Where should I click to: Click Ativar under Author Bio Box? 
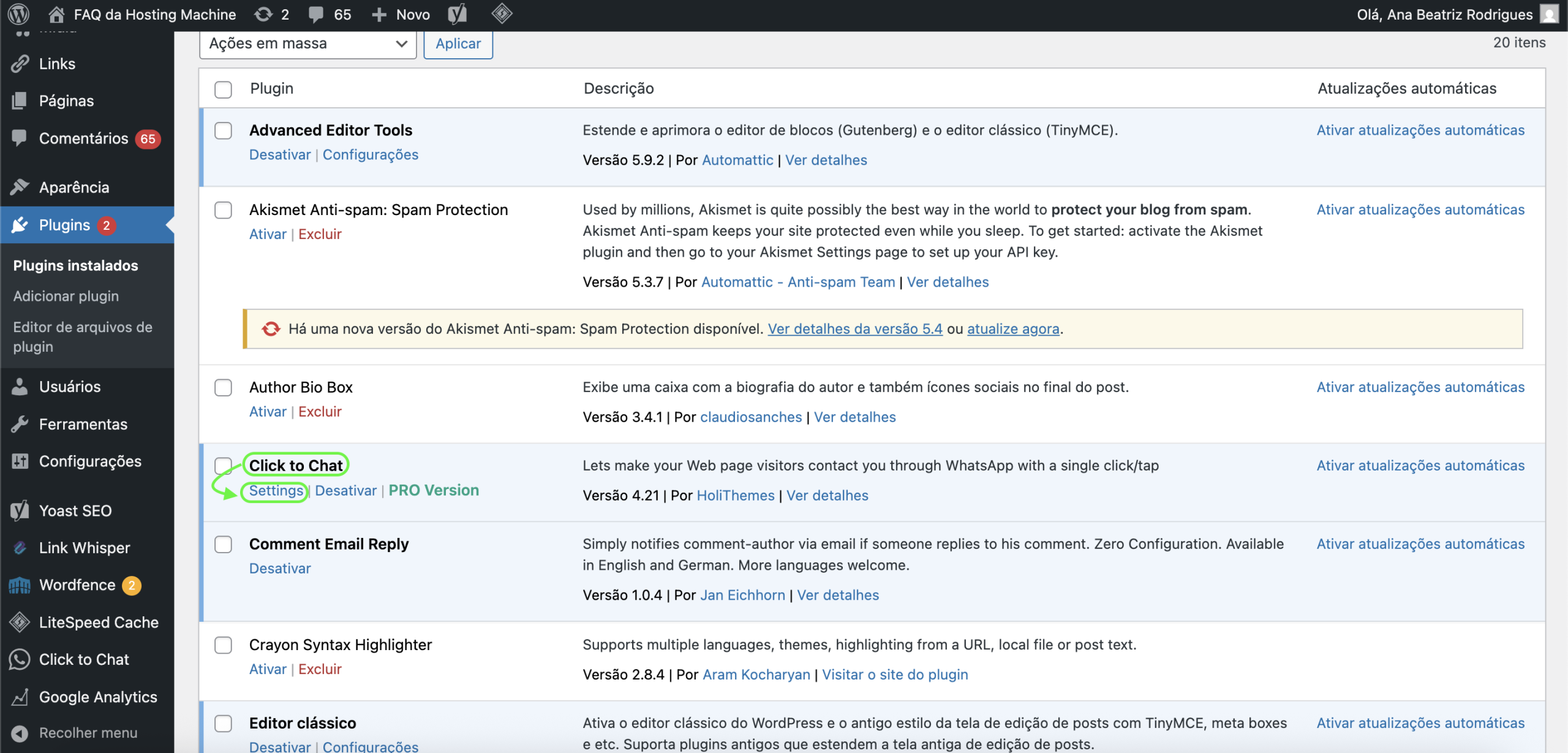tap(268, 412)
